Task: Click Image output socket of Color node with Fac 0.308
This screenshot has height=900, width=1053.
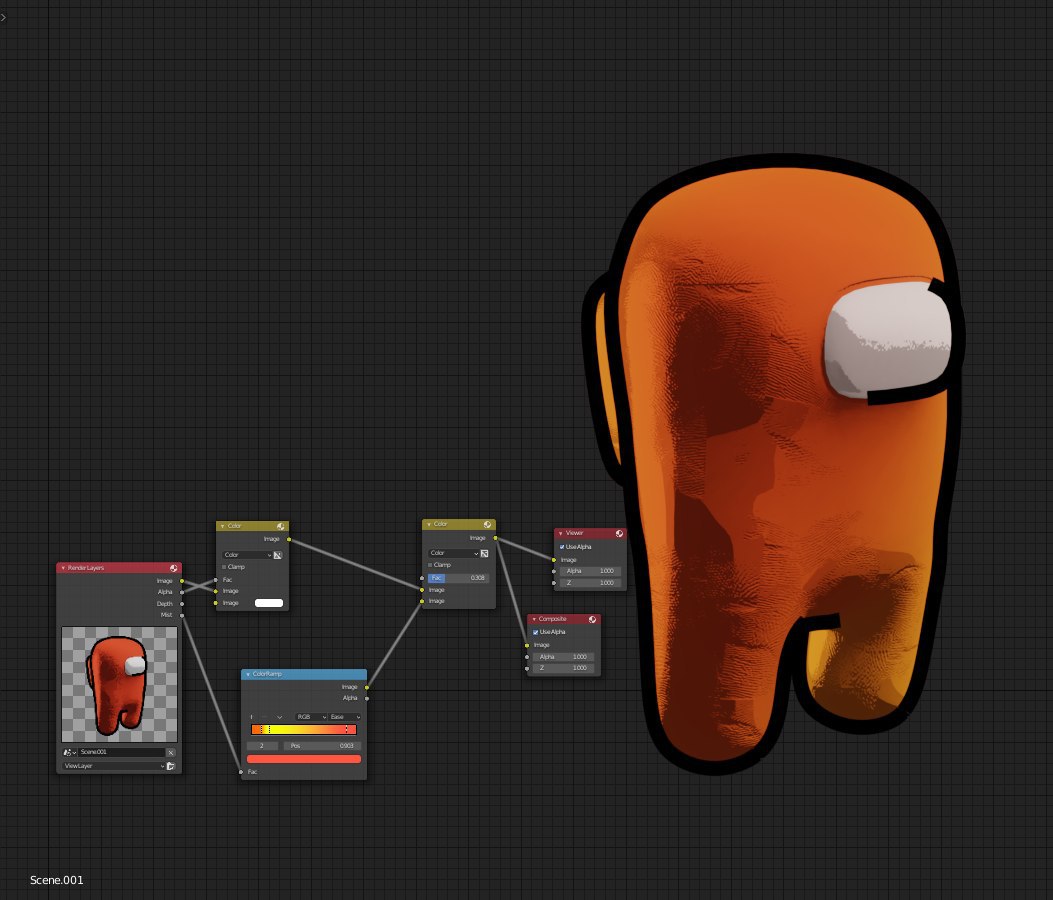Action: [496, 538]
